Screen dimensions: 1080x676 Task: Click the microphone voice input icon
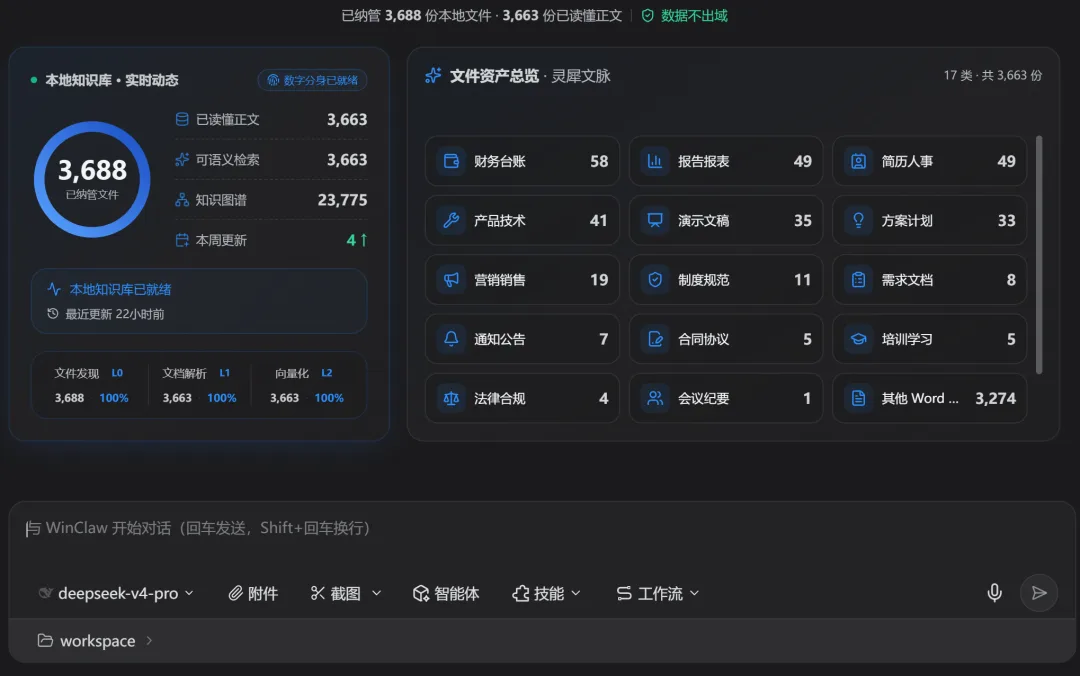(x=994, y=593)
